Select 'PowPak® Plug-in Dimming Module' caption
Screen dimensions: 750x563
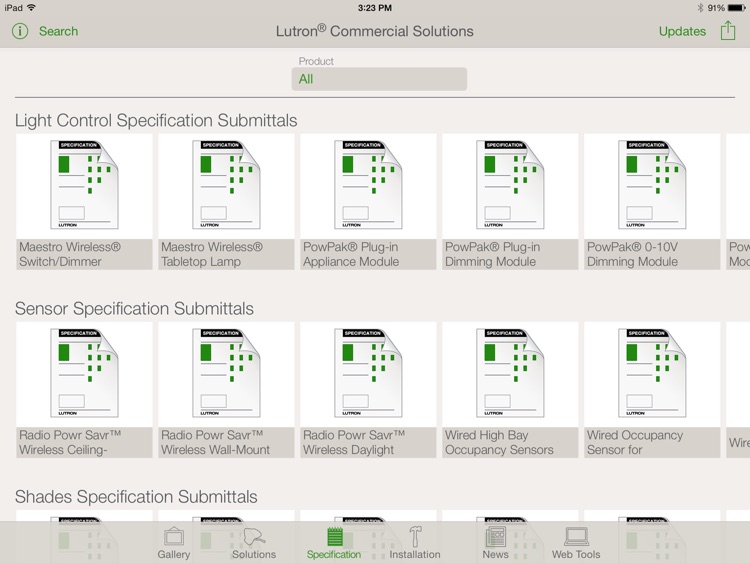[x=510, y=254]
